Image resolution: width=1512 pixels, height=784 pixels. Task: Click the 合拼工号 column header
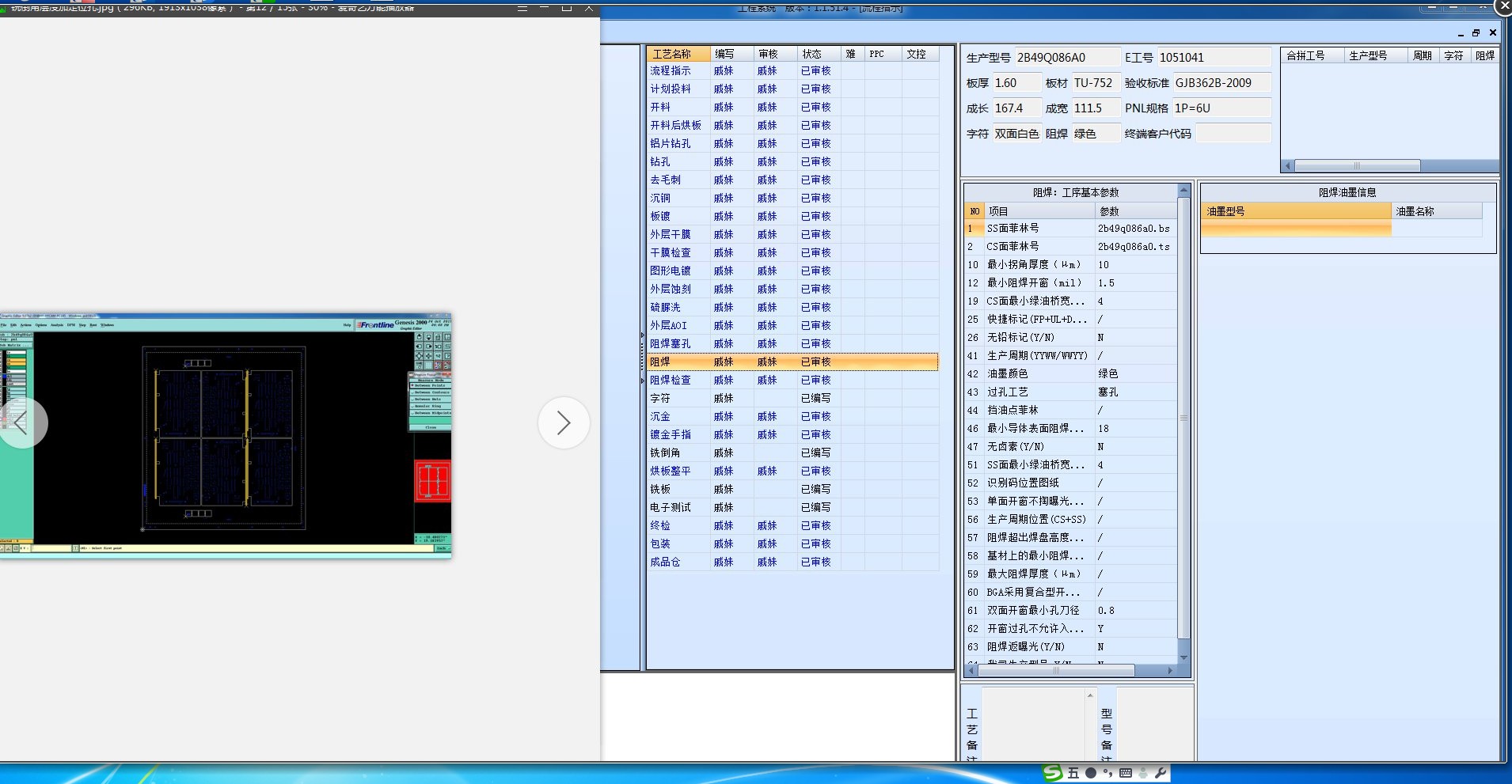(1313, 55)
